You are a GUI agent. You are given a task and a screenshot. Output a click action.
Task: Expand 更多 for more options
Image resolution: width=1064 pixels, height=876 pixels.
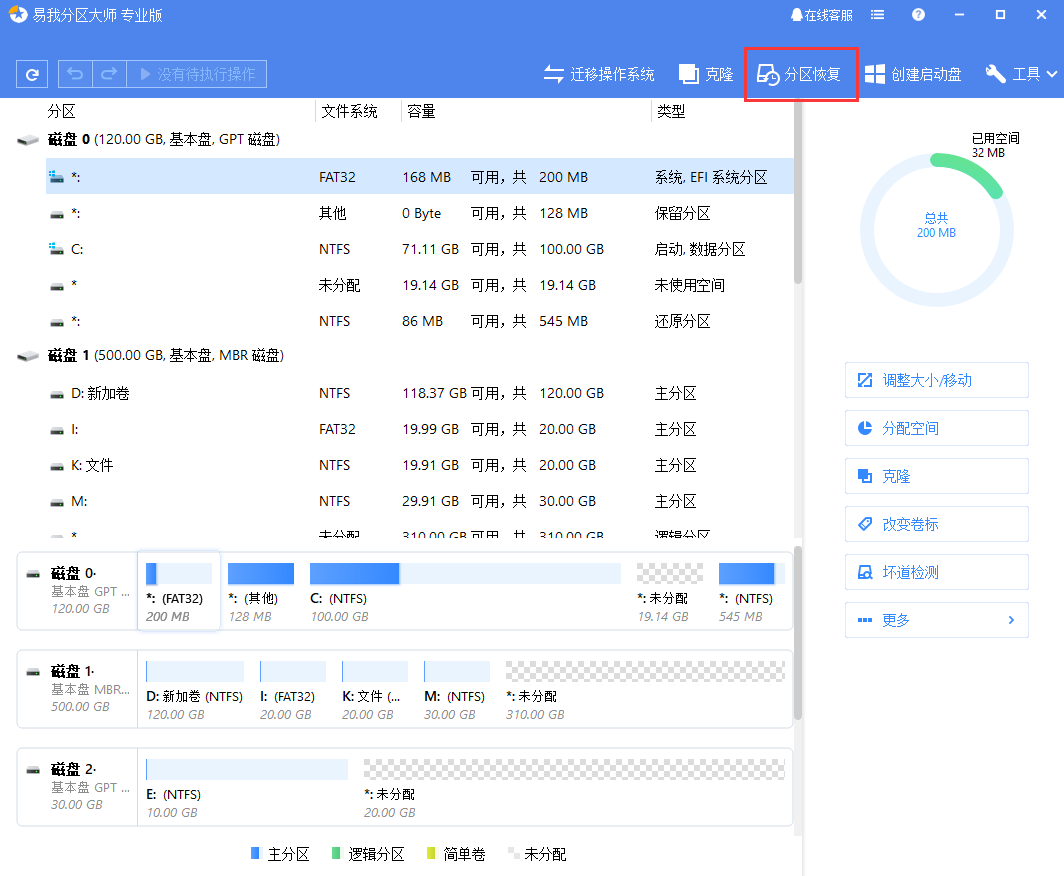click(936, 620)
